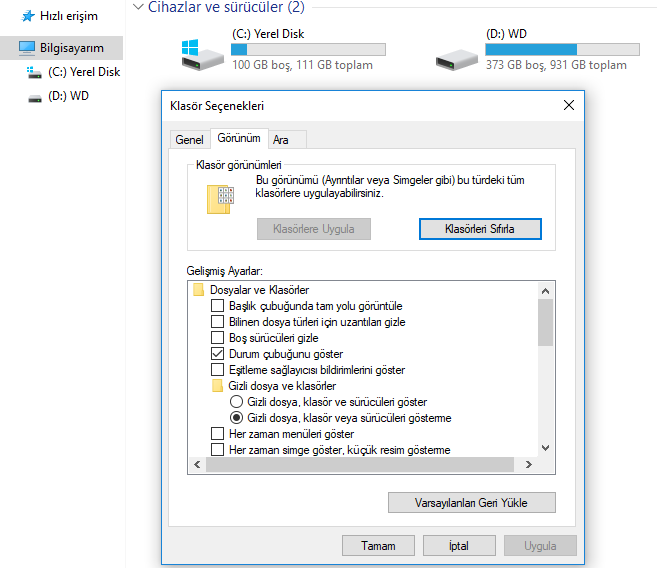Image resolution: width=657 pixels, height=568 pixels.
Task: Select (D:) WD in navigation pane
Action: tap(68, 96)
